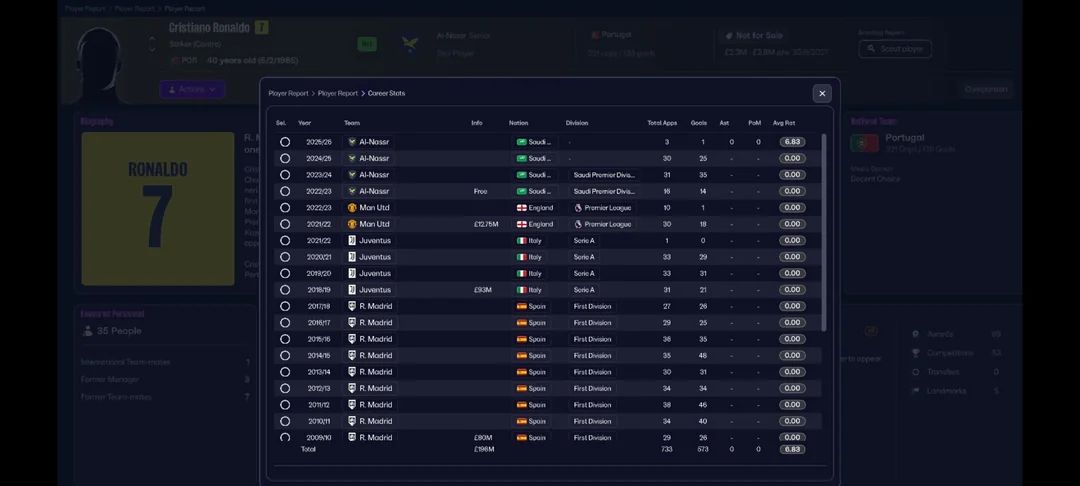Click the Scout player button
This screenshot has height=486, width=1080.
click(895, 49)
